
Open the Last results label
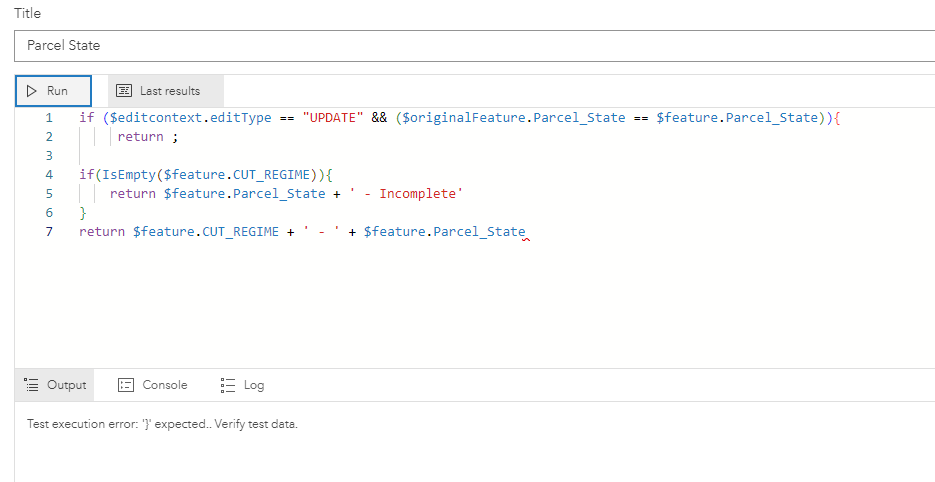point(170,91)
